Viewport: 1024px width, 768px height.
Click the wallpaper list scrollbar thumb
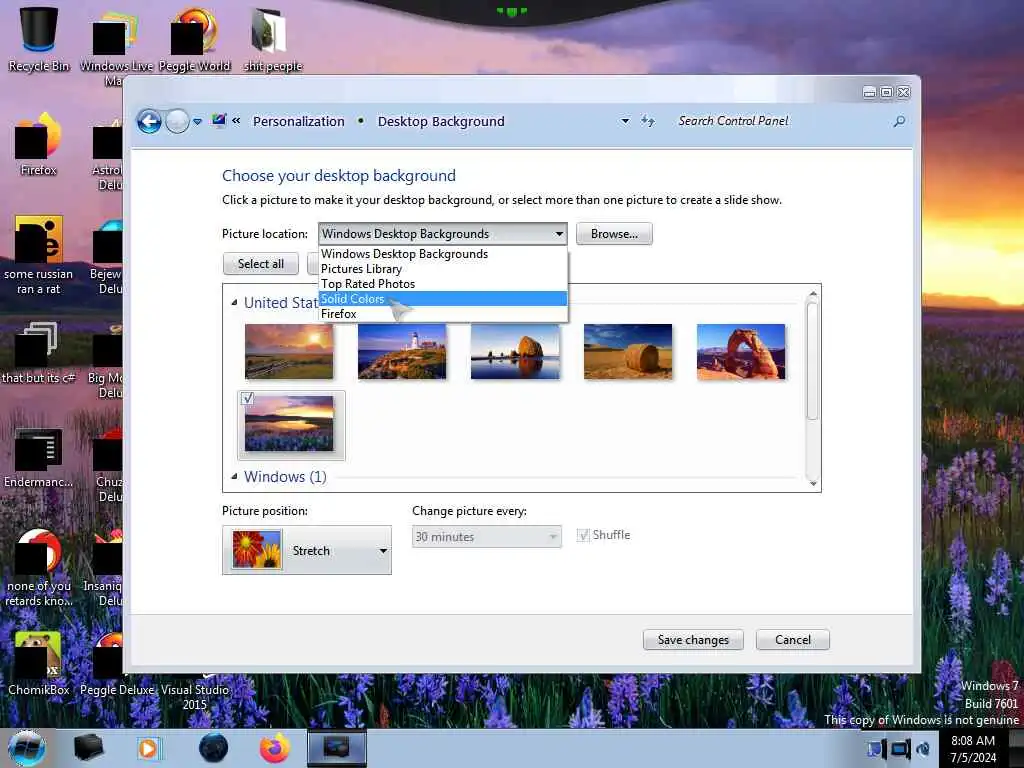[x=812, y=361]
